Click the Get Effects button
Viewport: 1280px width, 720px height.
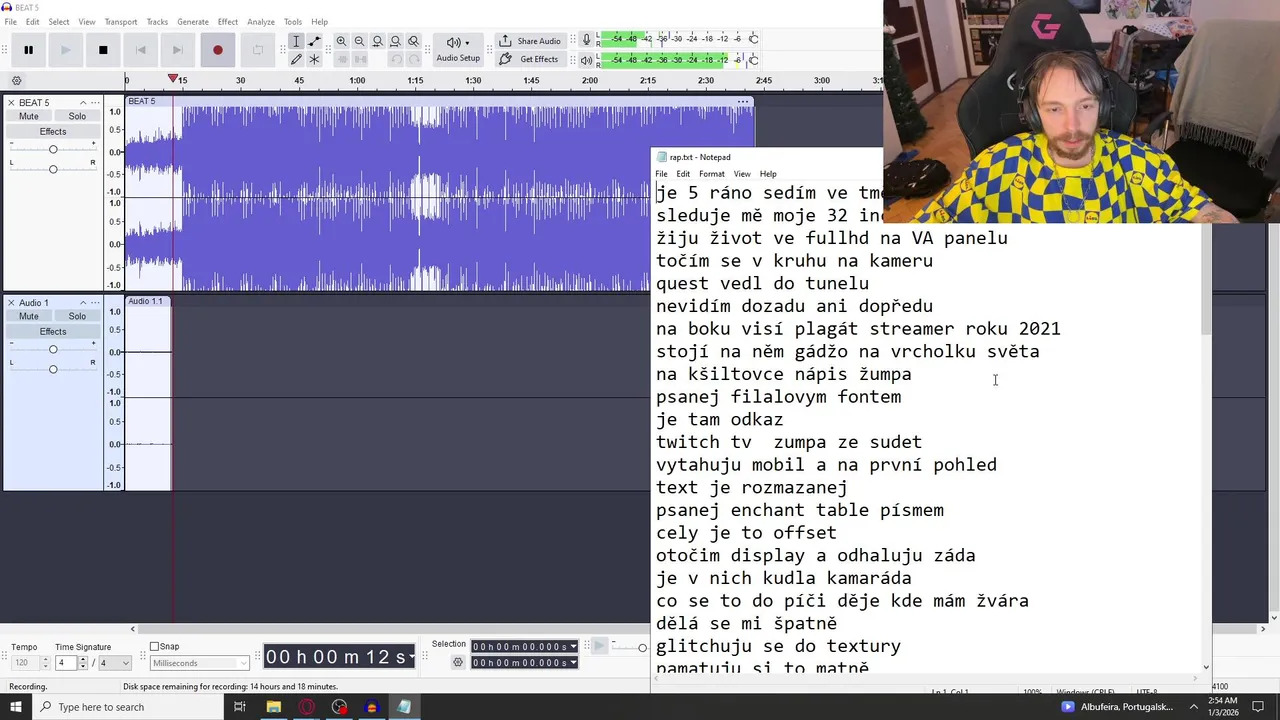click(530, 59)
